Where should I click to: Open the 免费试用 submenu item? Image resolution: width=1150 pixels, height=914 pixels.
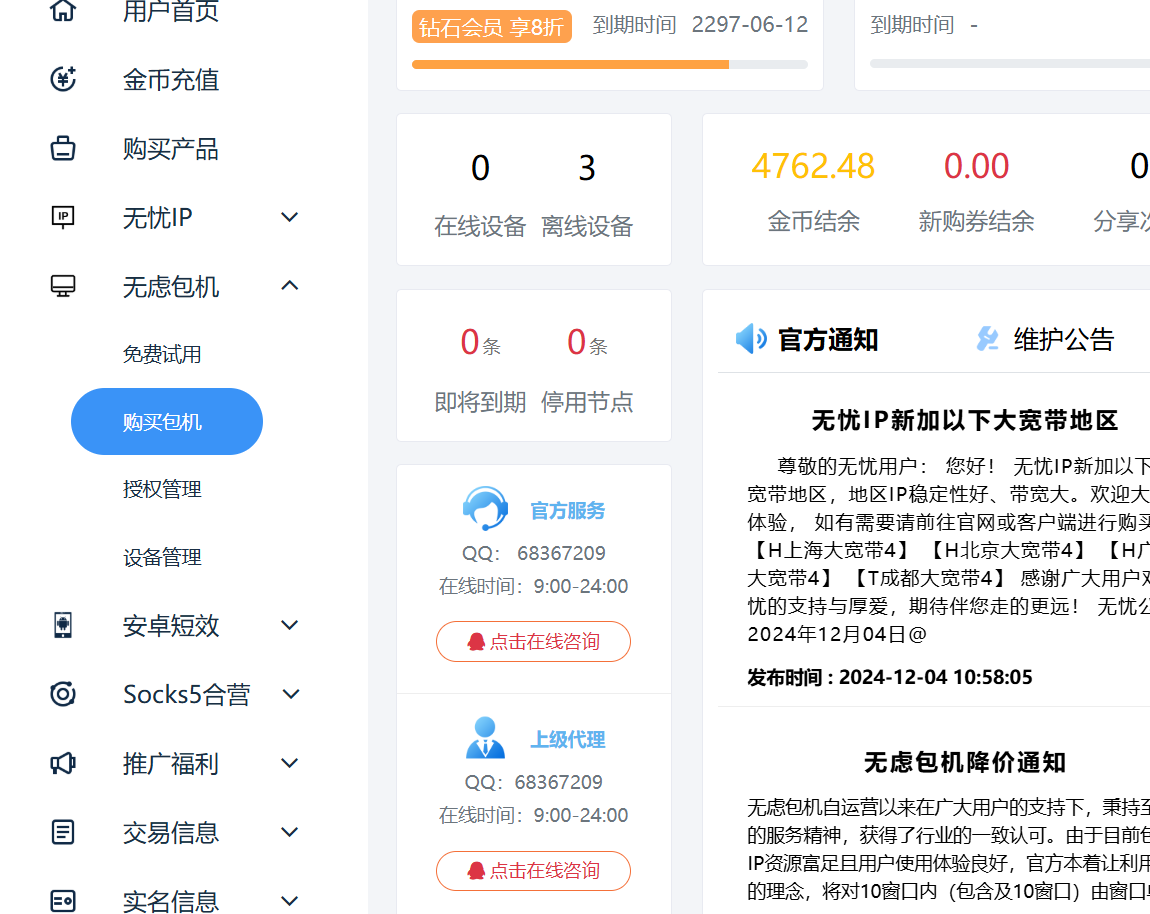pyautogui.click(x=162, y=354)
